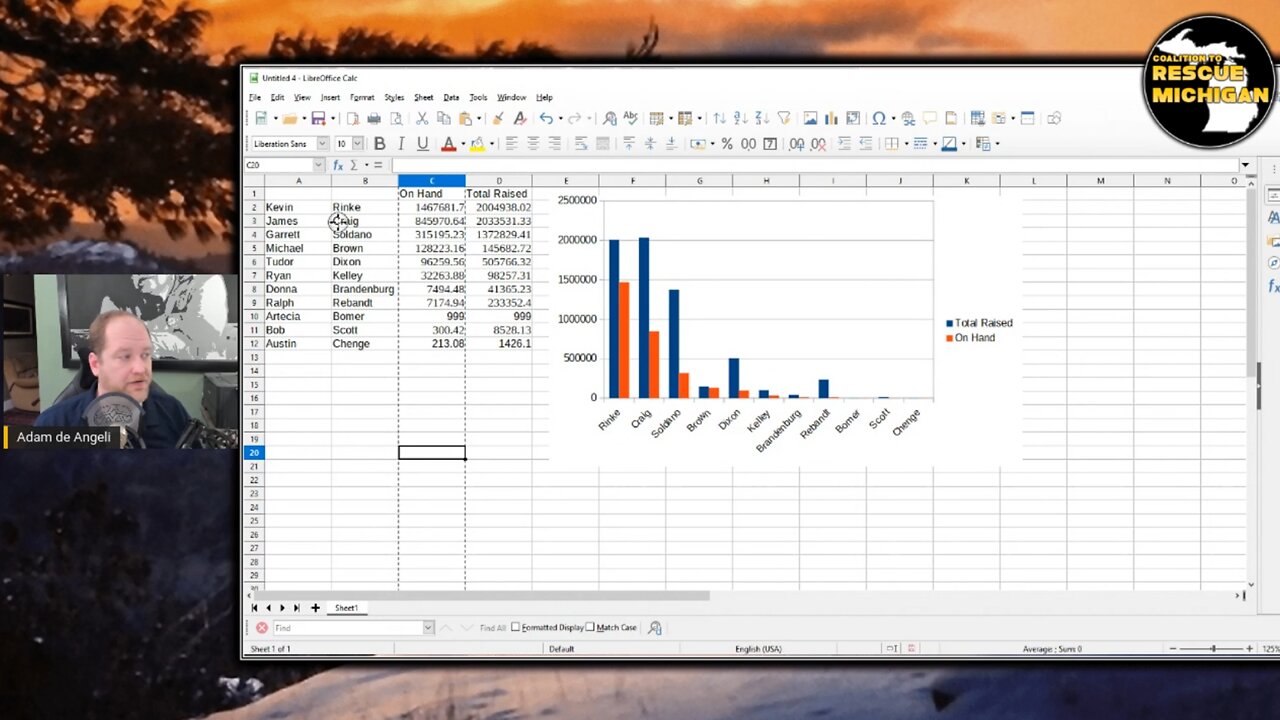Add a new sheet with plus button
Image resolution: width=1280 pixels, height=720 pixels.
(315, 608)
